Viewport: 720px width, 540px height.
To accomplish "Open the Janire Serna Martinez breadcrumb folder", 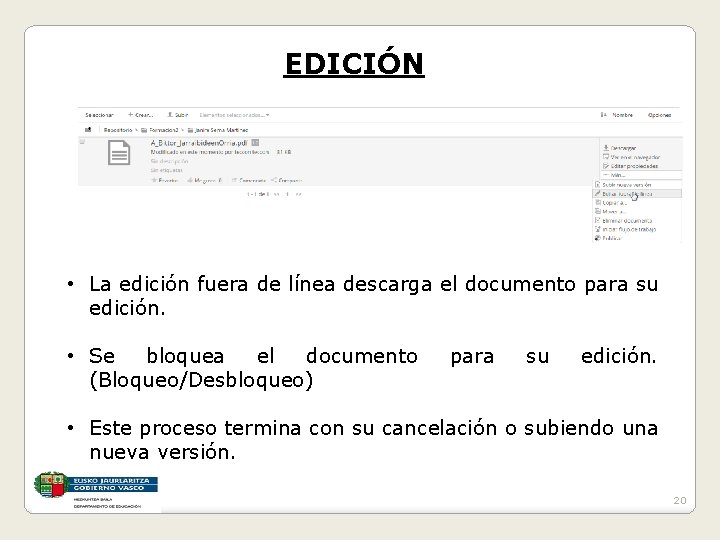I will pyautogui.click(x=218, y=130).
